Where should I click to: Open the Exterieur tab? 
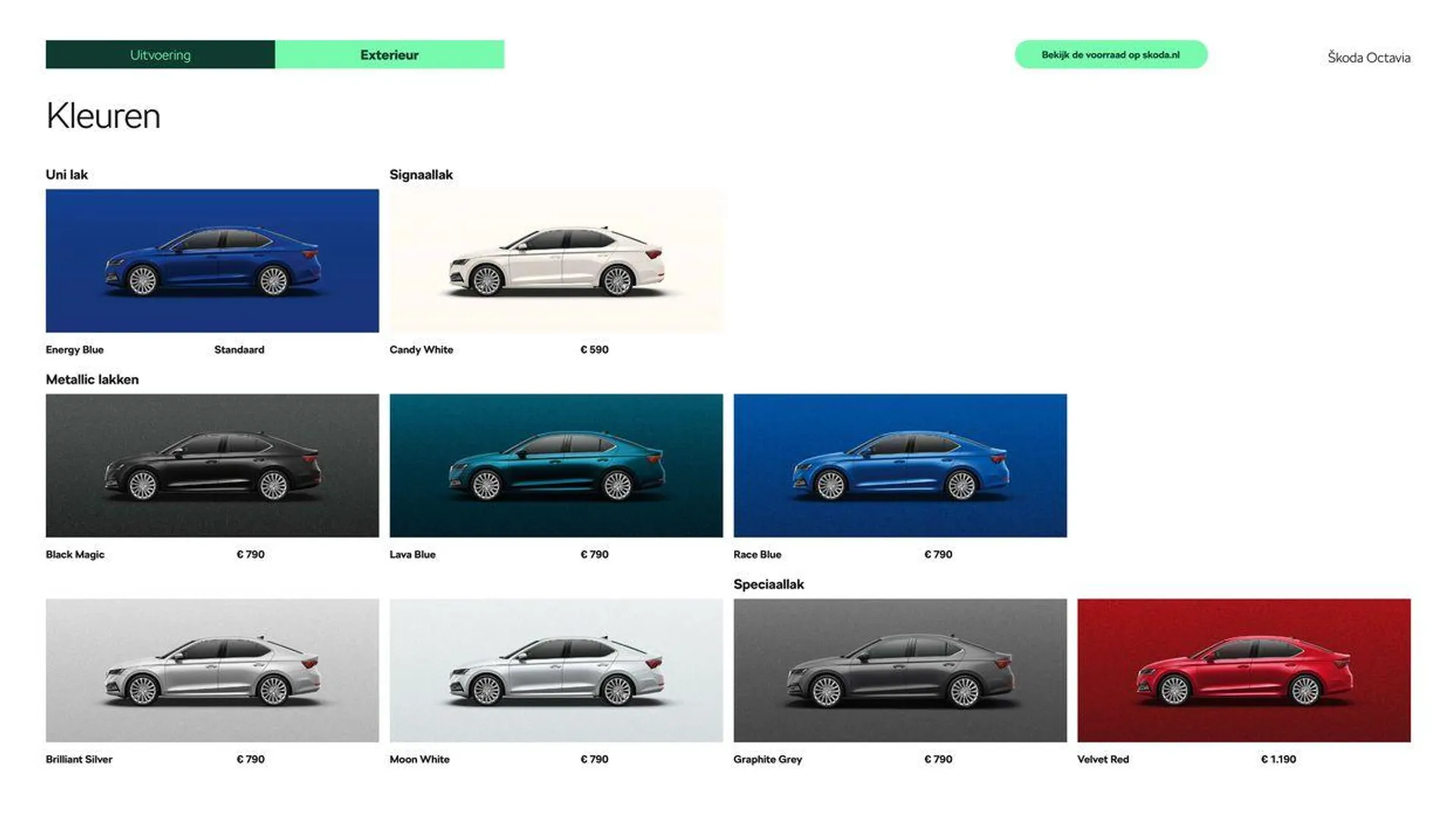point(390,55)
